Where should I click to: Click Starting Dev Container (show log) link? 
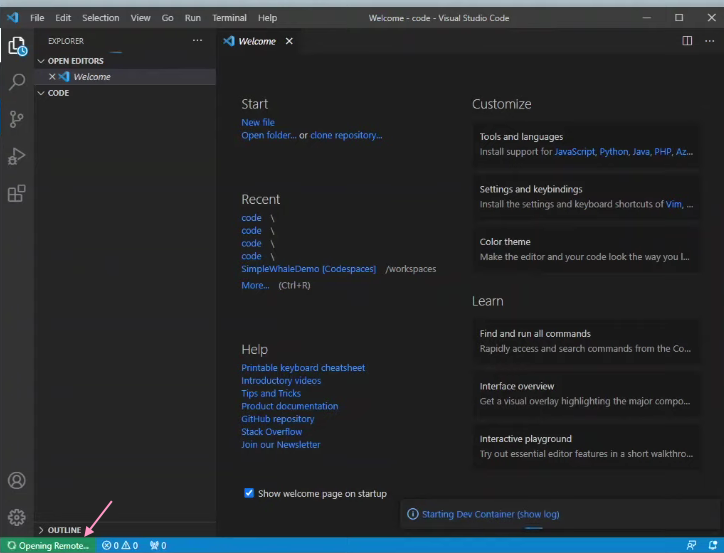click(490, 514)
